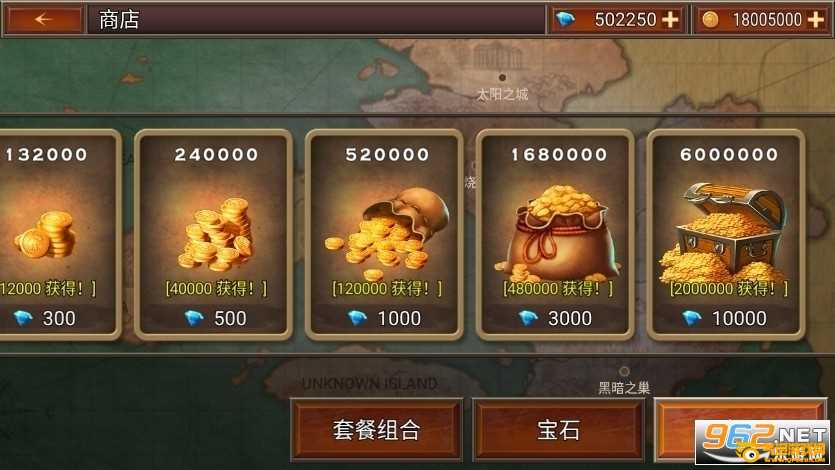The width and height of the screenshot is (835, 470).
Task: Switch to the highlighted orange tab at the bottom
Action: 740,430
